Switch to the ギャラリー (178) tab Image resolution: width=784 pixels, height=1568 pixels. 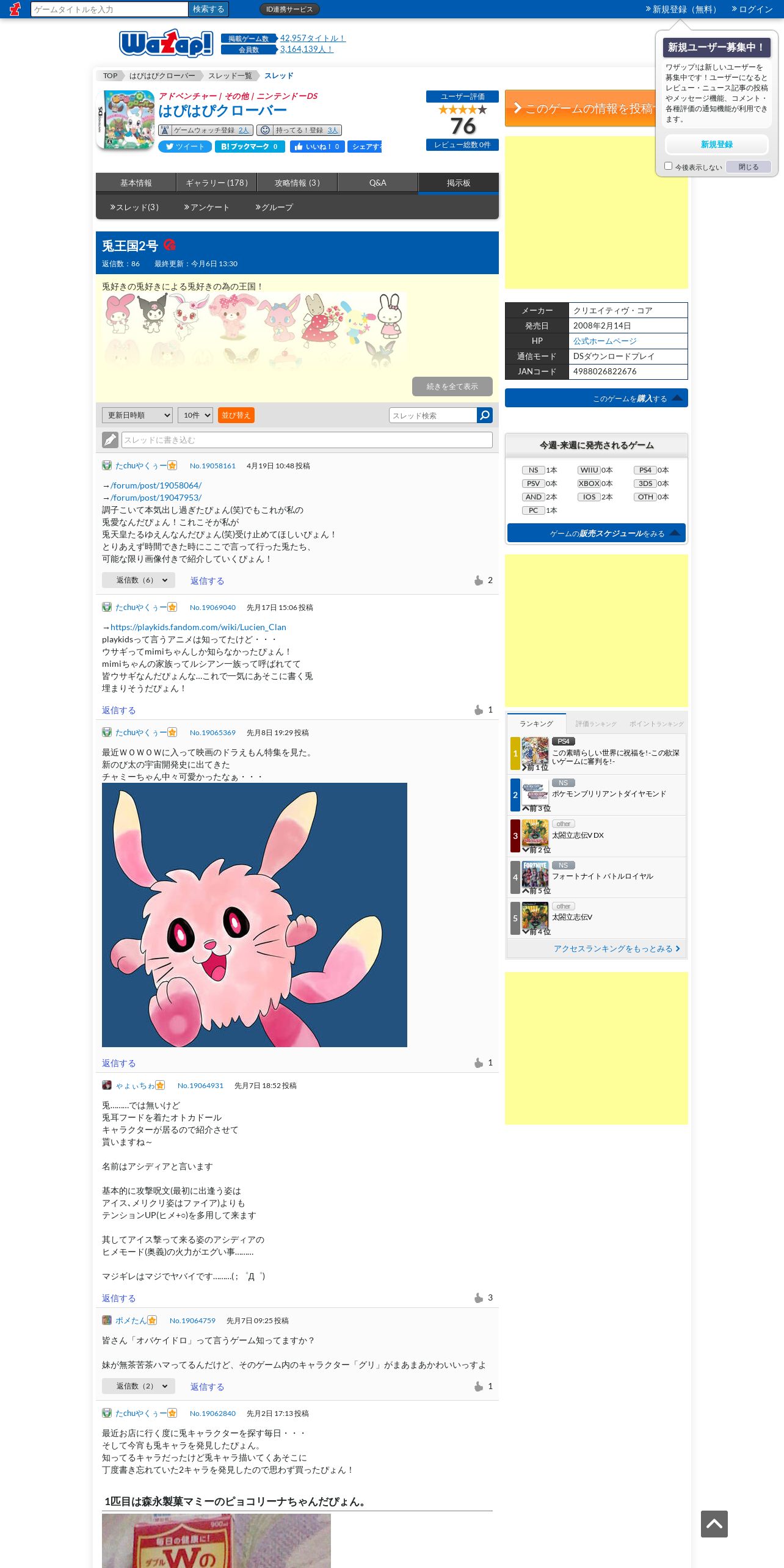217,183
